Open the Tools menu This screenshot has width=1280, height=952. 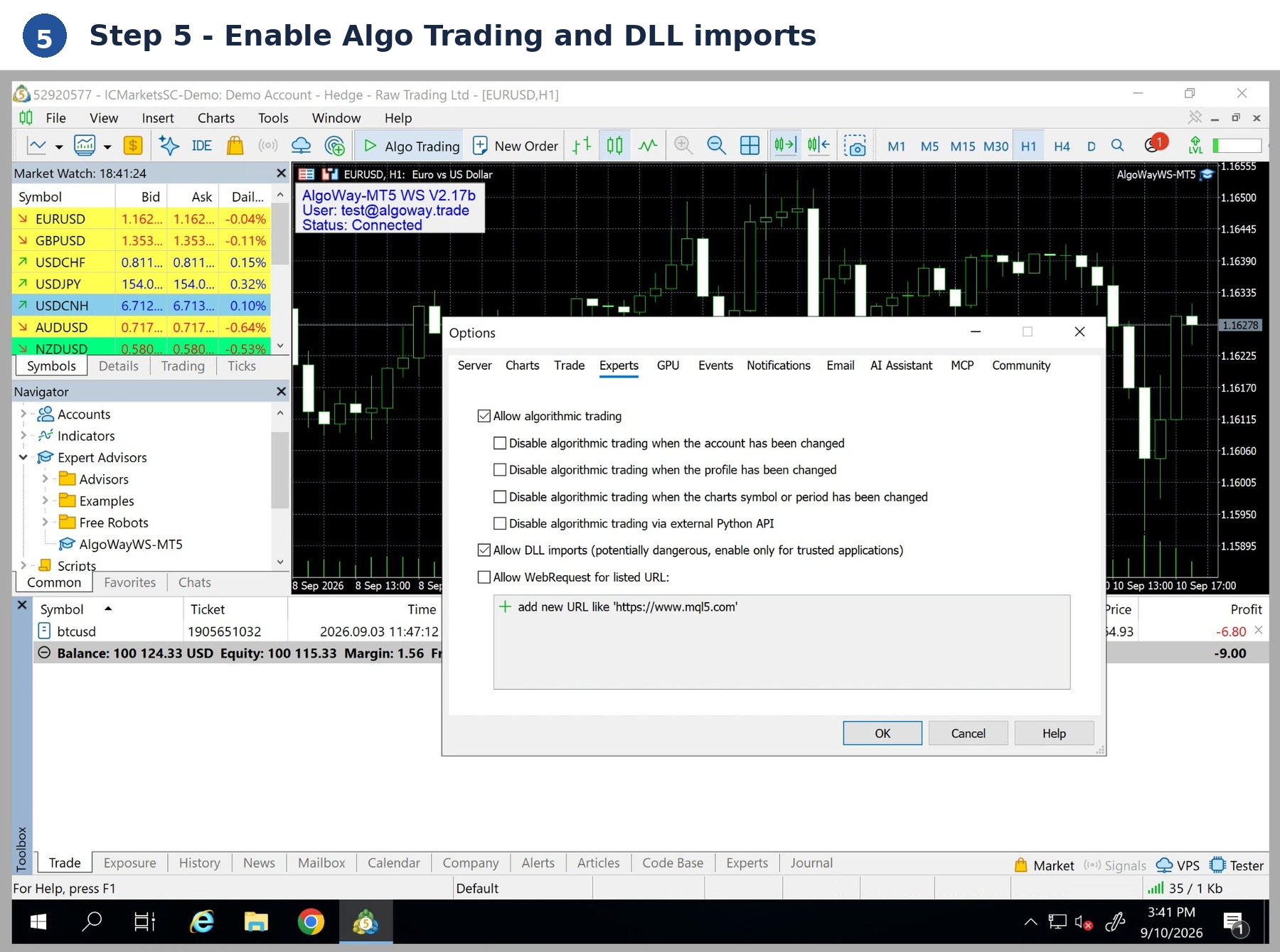point(273,118)
